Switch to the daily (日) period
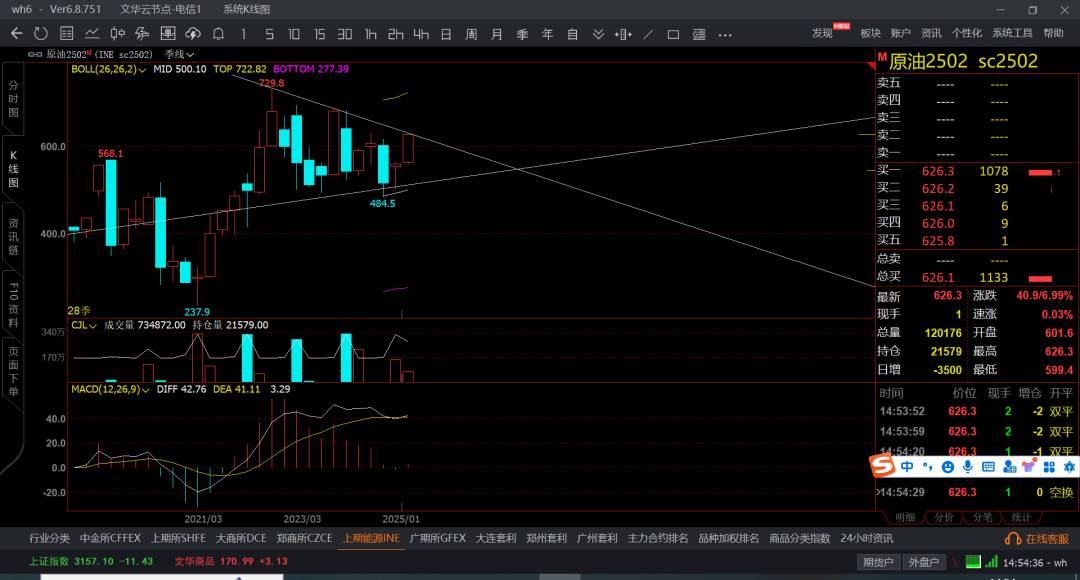 pyautogui.click(x=446, y=34)
